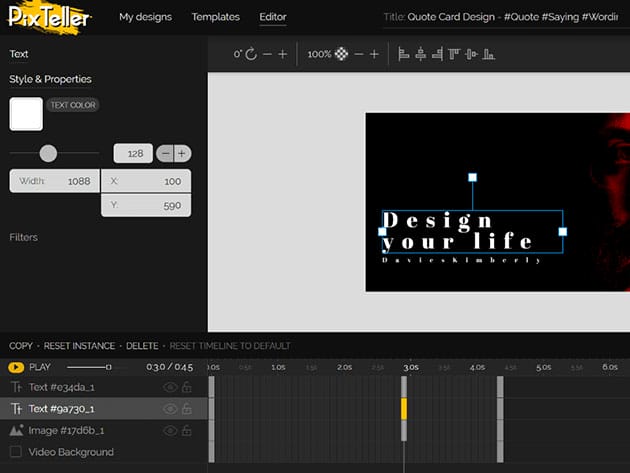Align selection to right edge
This screenshot has height=473, width=630.
pyautogui.click(x=436, y=54)
